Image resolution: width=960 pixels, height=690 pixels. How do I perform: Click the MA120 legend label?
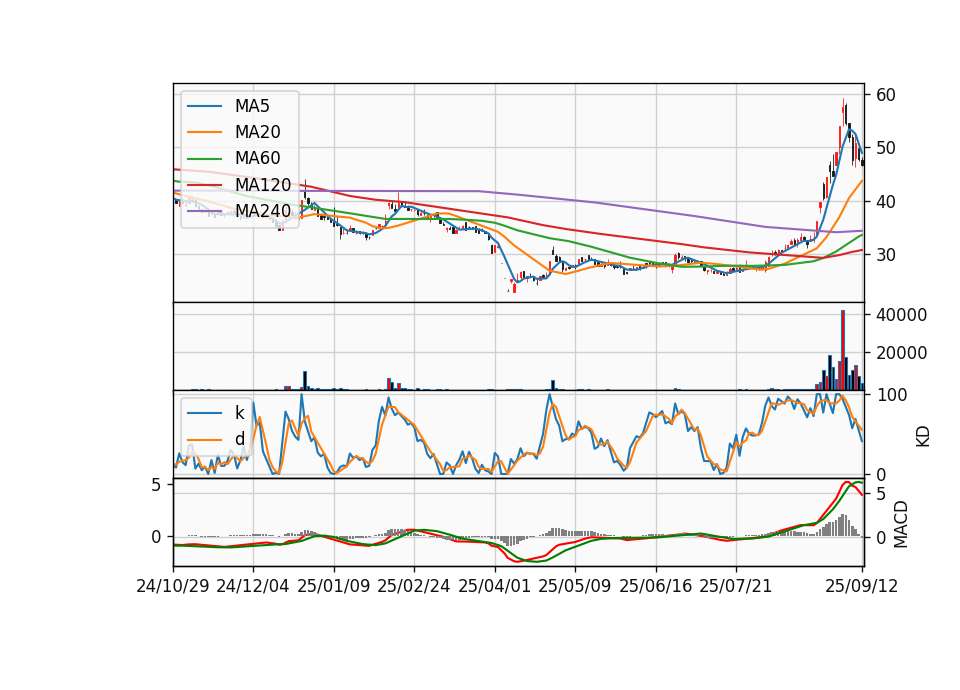point(263,185)
